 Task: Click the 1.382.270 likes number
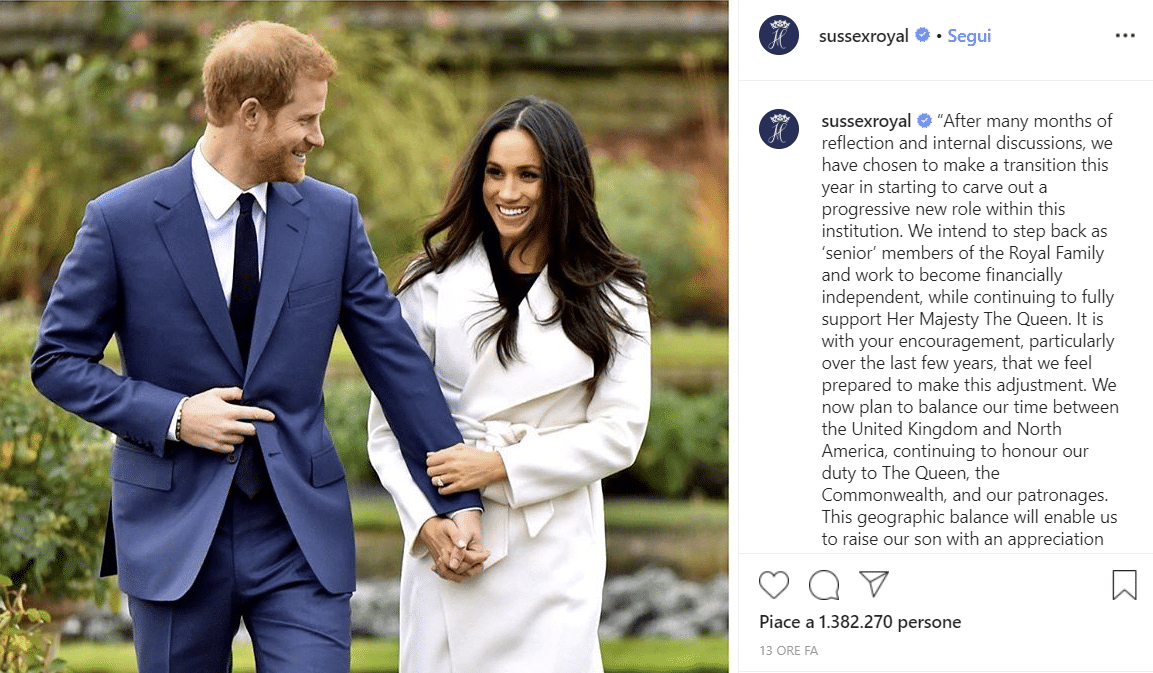[855, 622]
